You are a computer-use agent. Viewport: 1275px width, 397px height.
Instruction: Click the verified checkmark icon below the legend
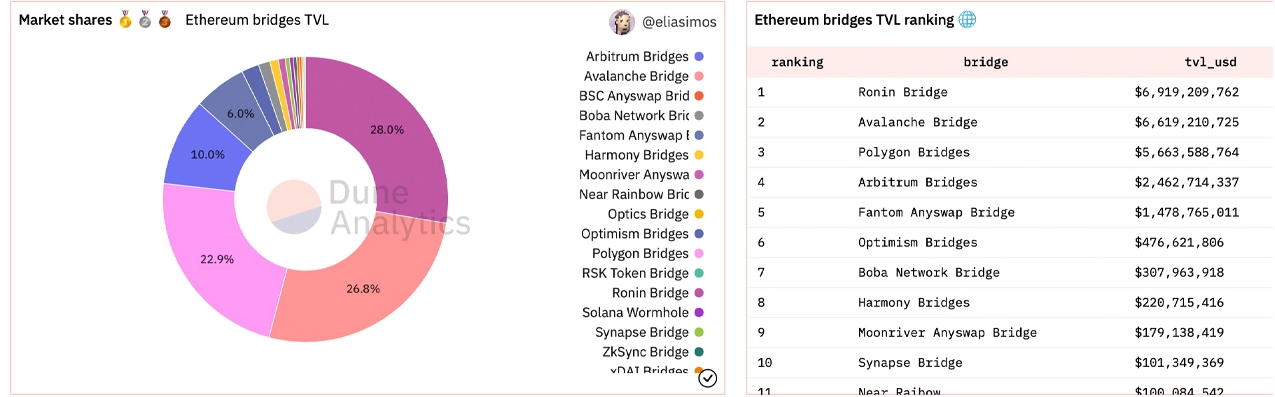707,377
